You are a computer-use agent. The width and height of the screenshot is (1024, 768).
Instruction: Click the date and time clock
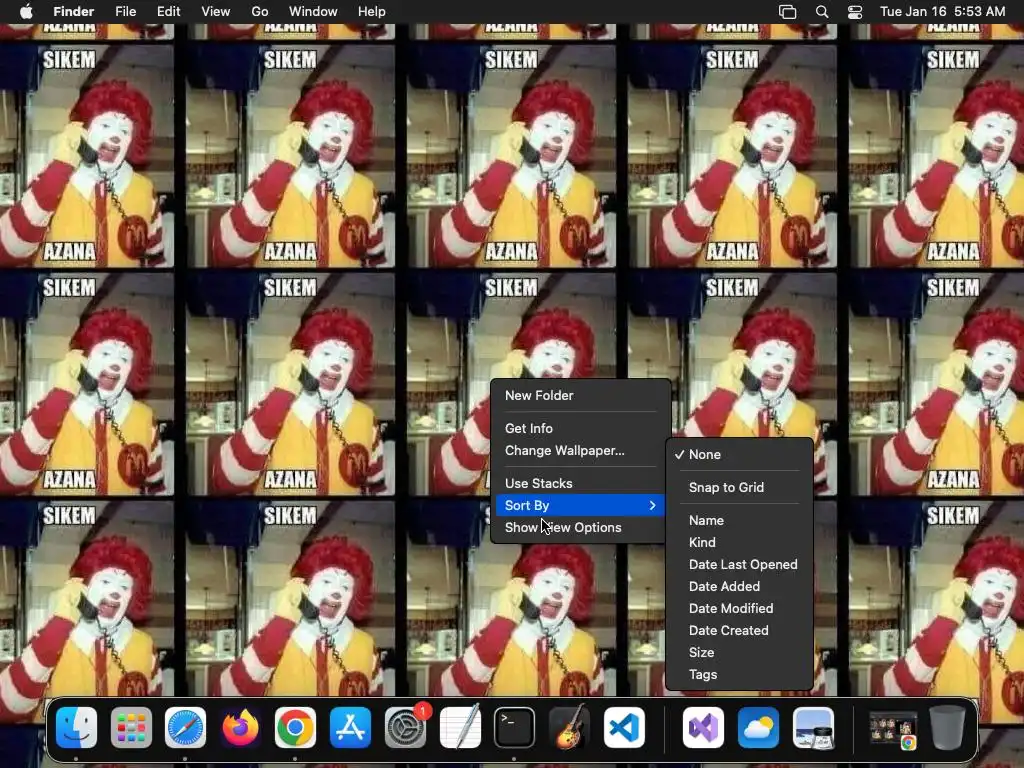click(942, 12)
